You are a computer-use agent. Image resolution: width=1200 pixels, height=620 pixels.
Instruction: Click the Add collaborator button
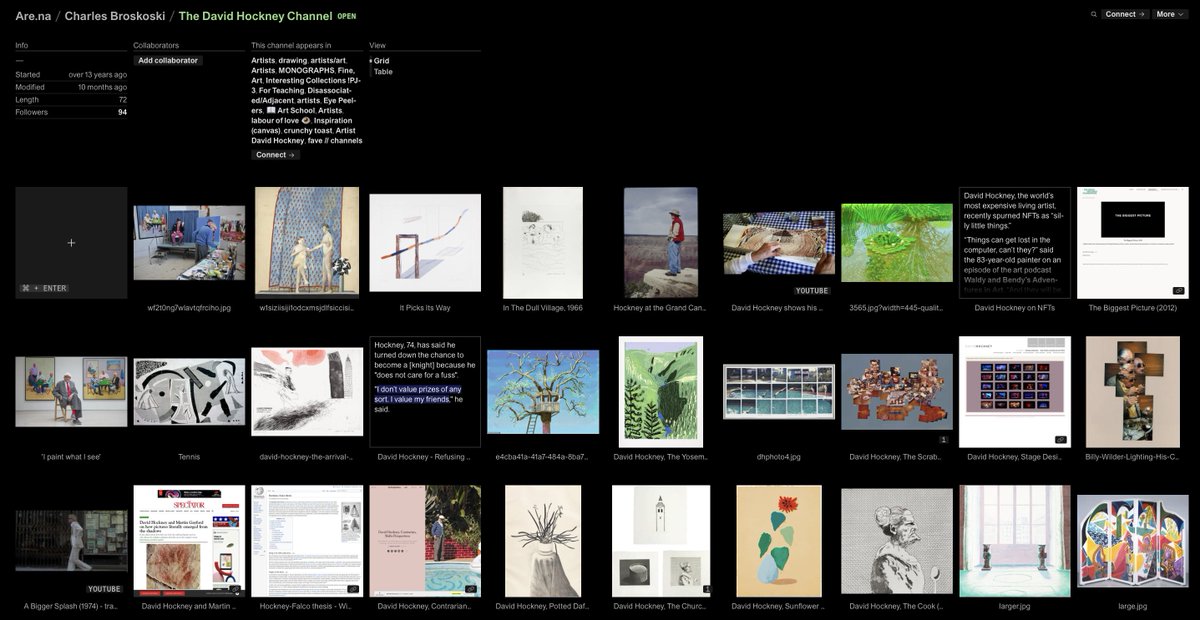click(x=168, y=61)
